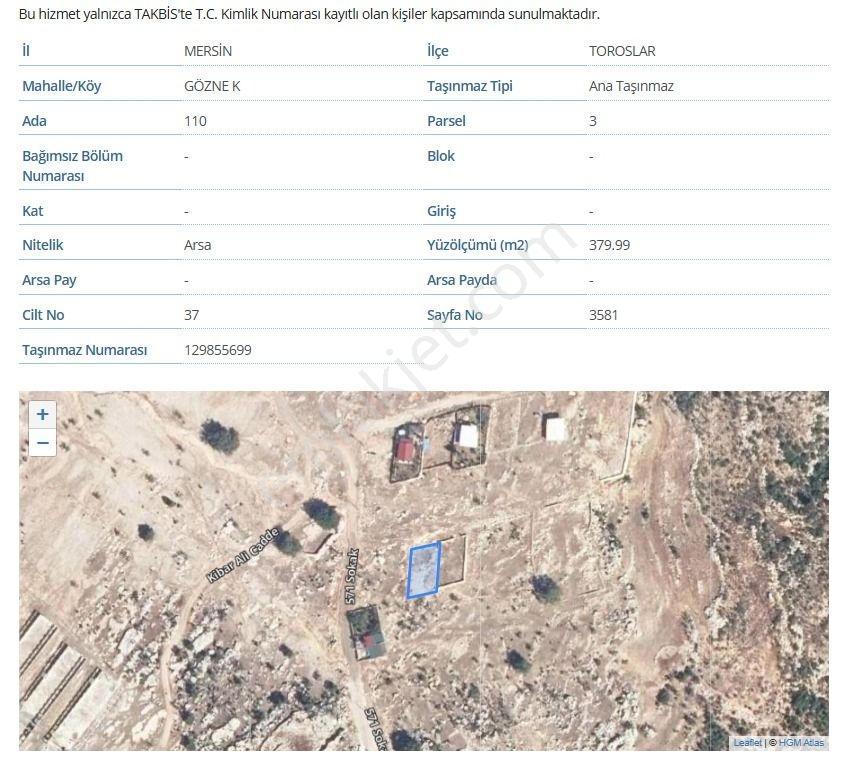Open the Leaflet attribution link

747,743
